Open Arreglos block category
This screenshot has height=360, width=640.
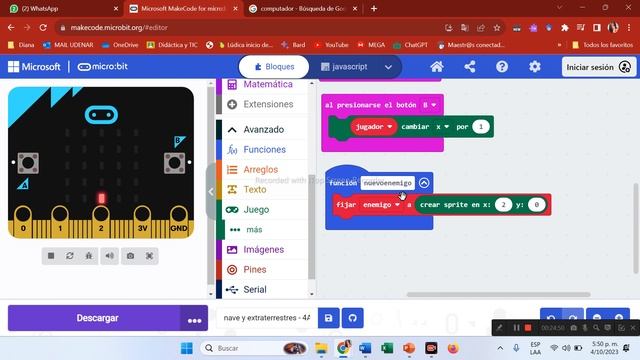[265, 170]
